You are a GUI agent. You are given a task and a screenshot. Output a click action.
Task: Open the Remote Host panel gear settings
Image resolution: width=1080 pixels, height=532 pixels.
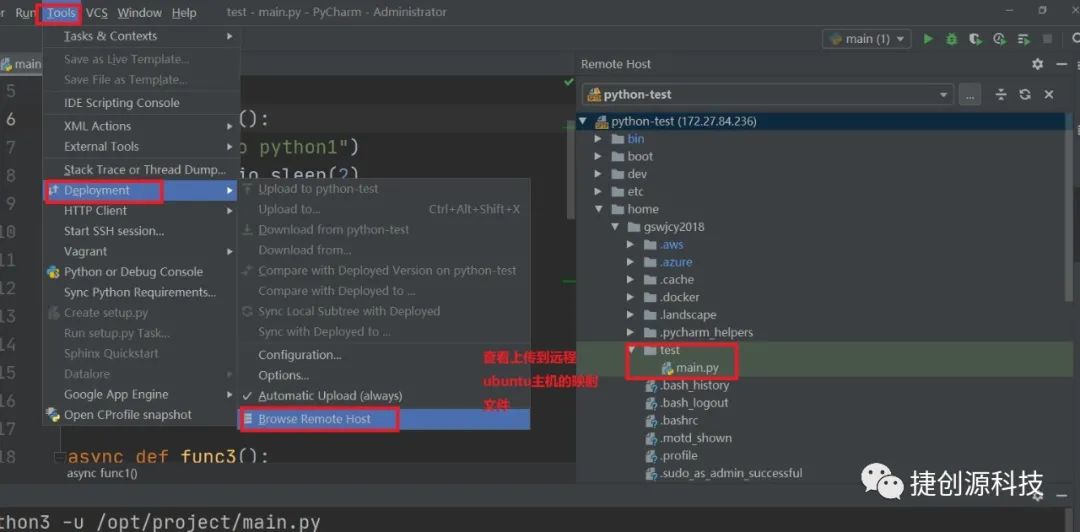(x=1037, y=64)
